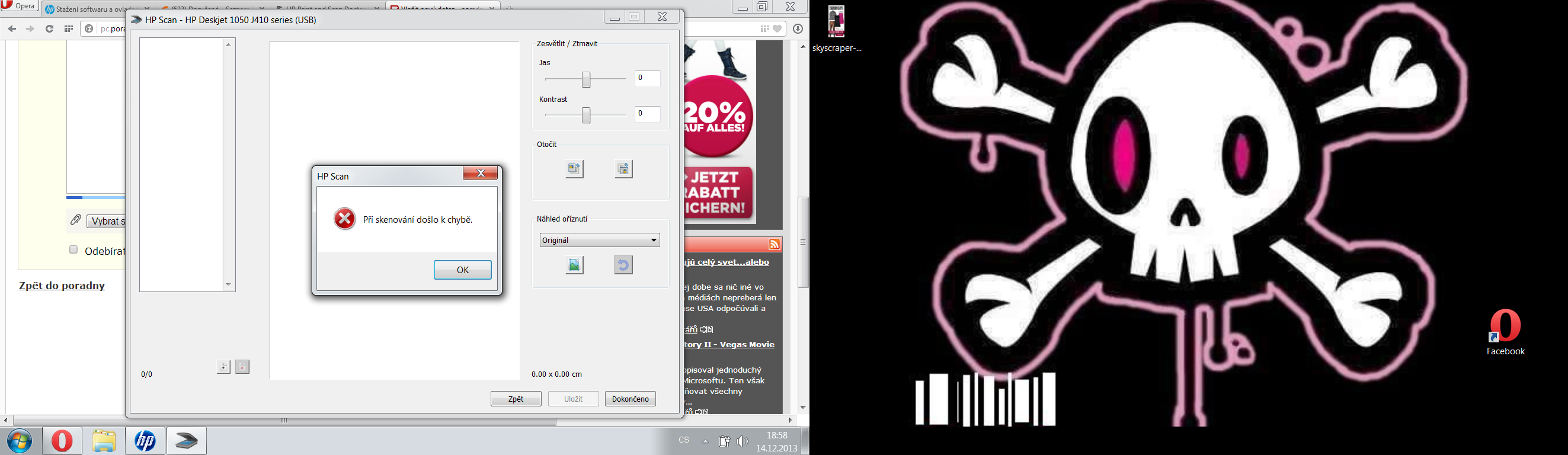The height and width of the screenshot is (455, 1568).
Task: Click the globe site info icon
Action: pos(89,28)
